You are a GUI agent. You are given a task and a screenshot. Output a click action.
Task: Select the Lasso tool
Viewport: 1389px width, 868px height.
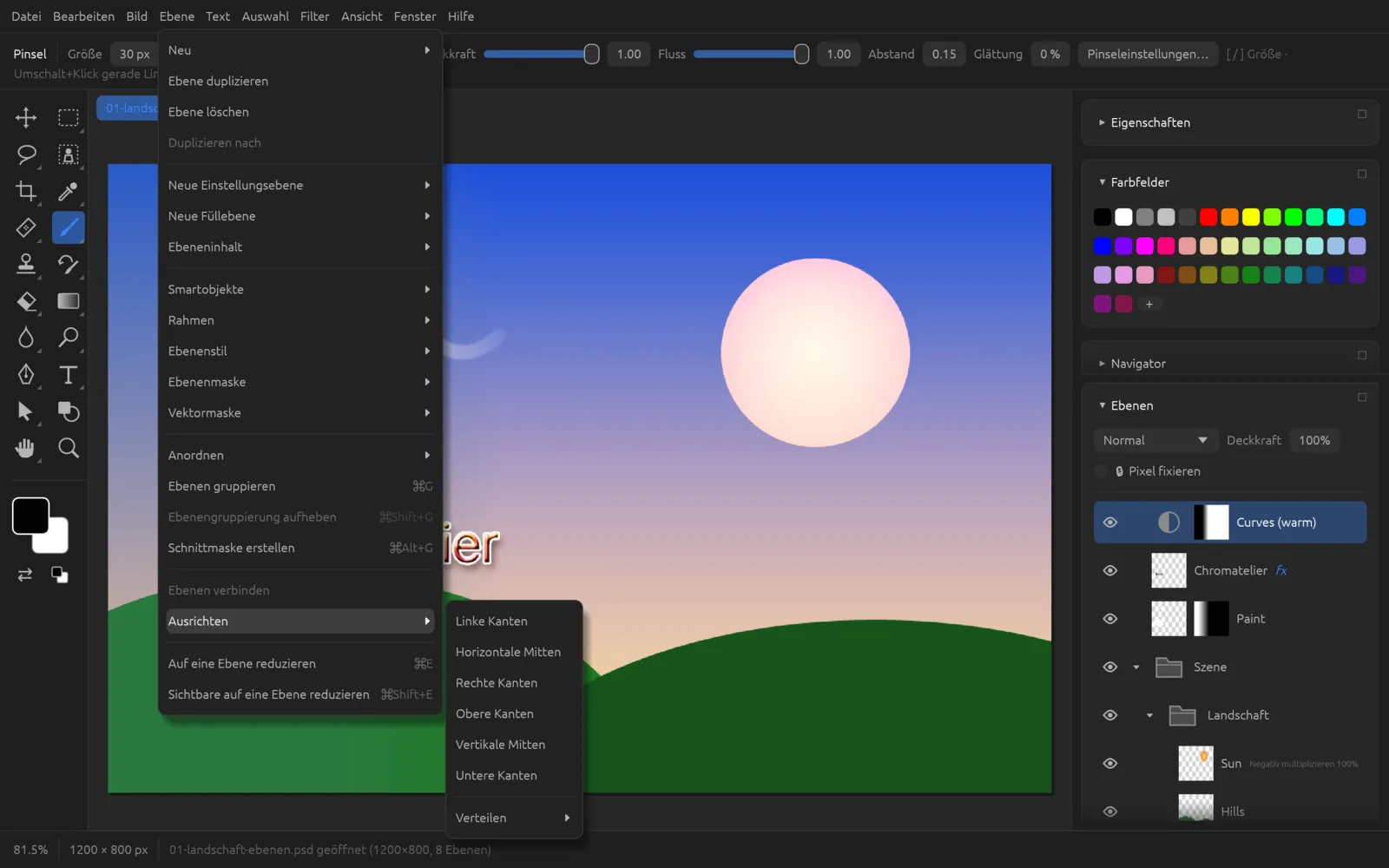tap(26, 155)
